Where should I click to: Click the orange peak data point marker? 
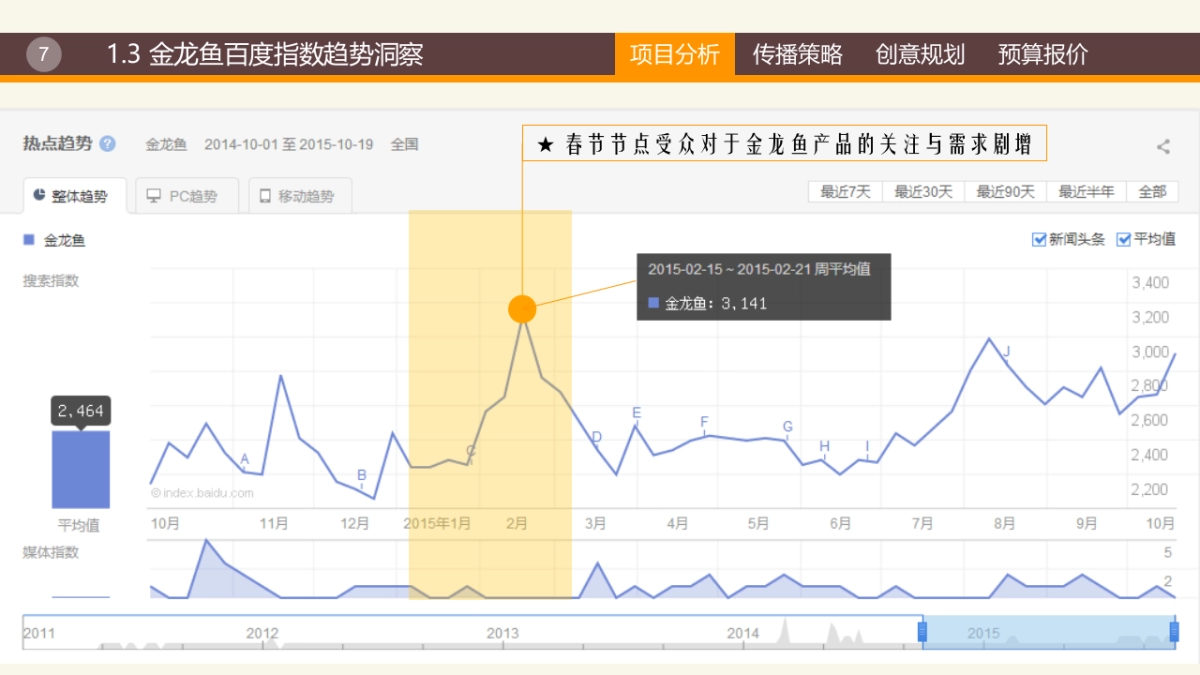click(x=522, y=309)
